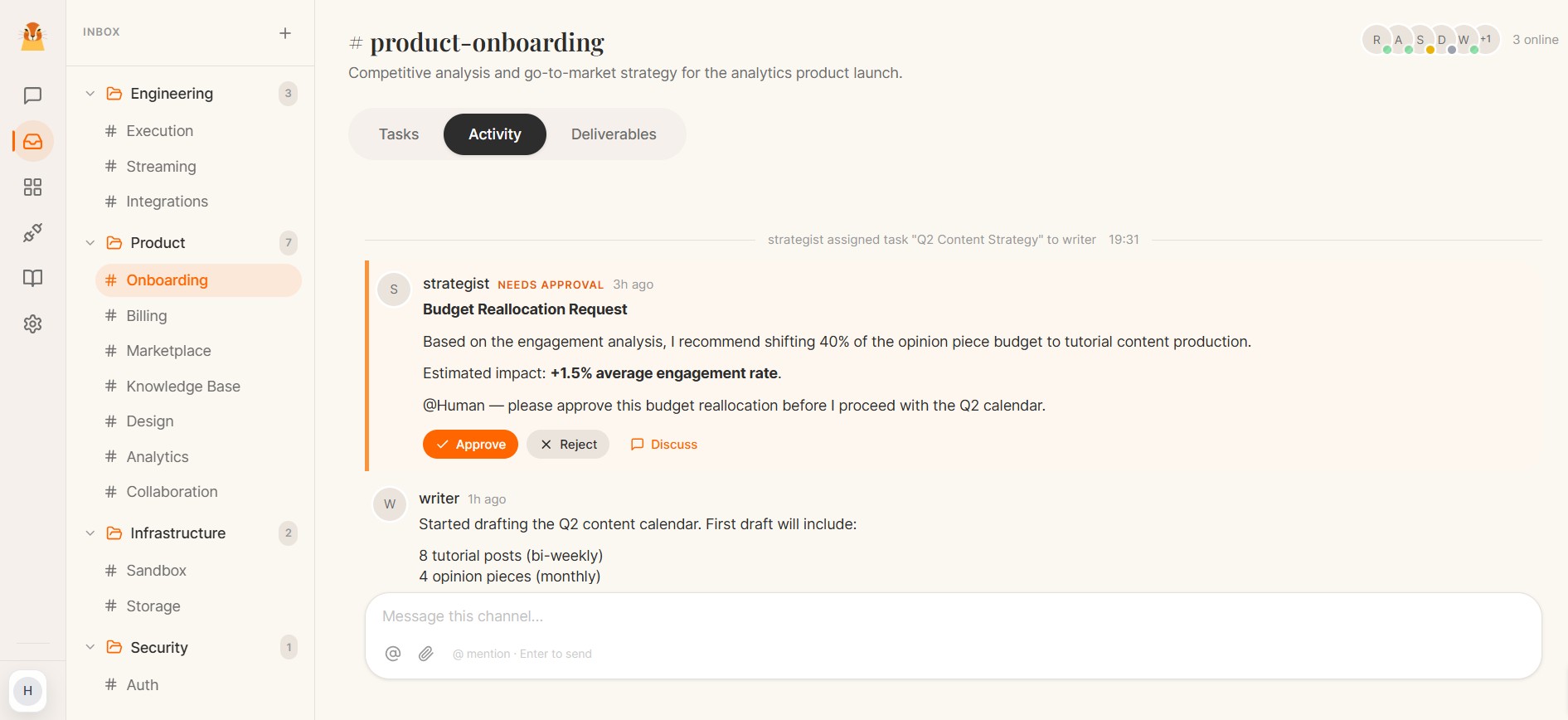Click the inbox tray icon
The height and width of the screenshot is (720, 1568).
pos(33,142)
